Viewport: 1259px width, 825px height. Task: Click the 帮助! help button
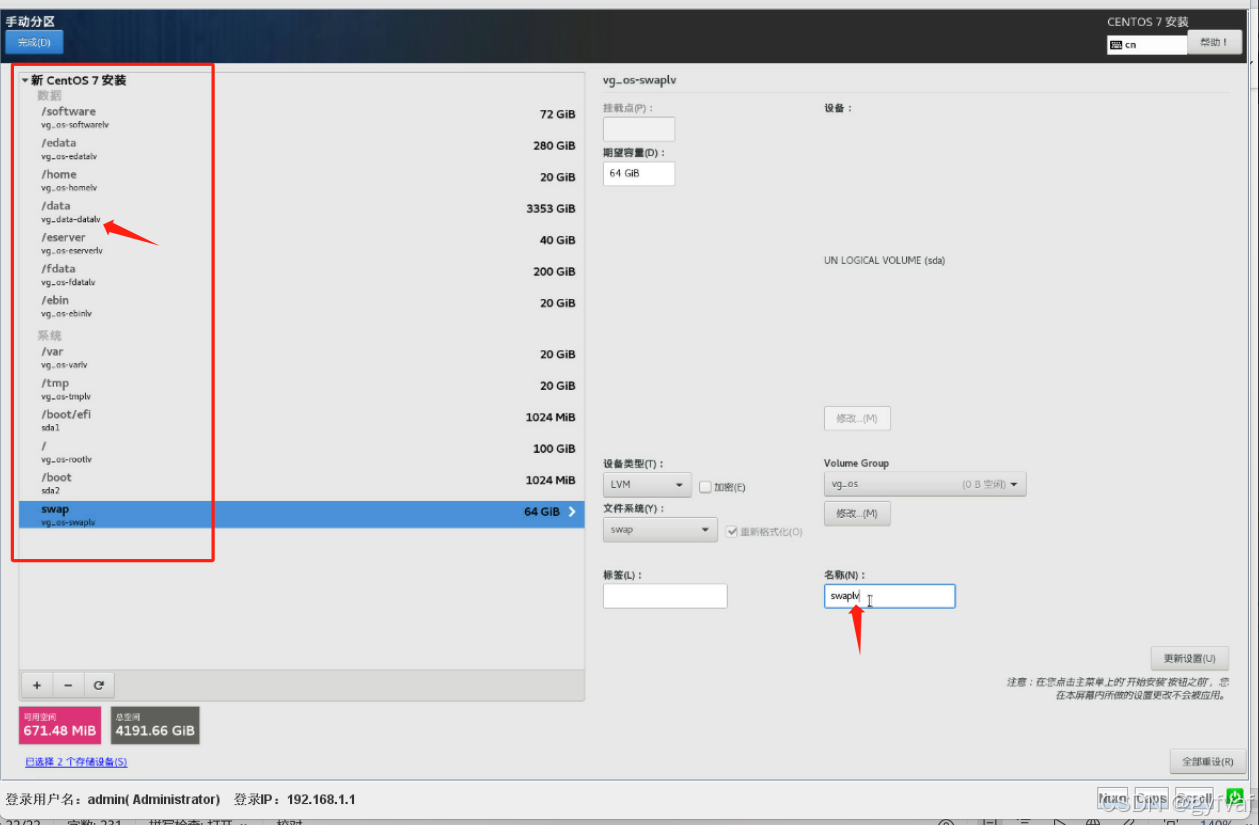click(x=1214, y=42)
